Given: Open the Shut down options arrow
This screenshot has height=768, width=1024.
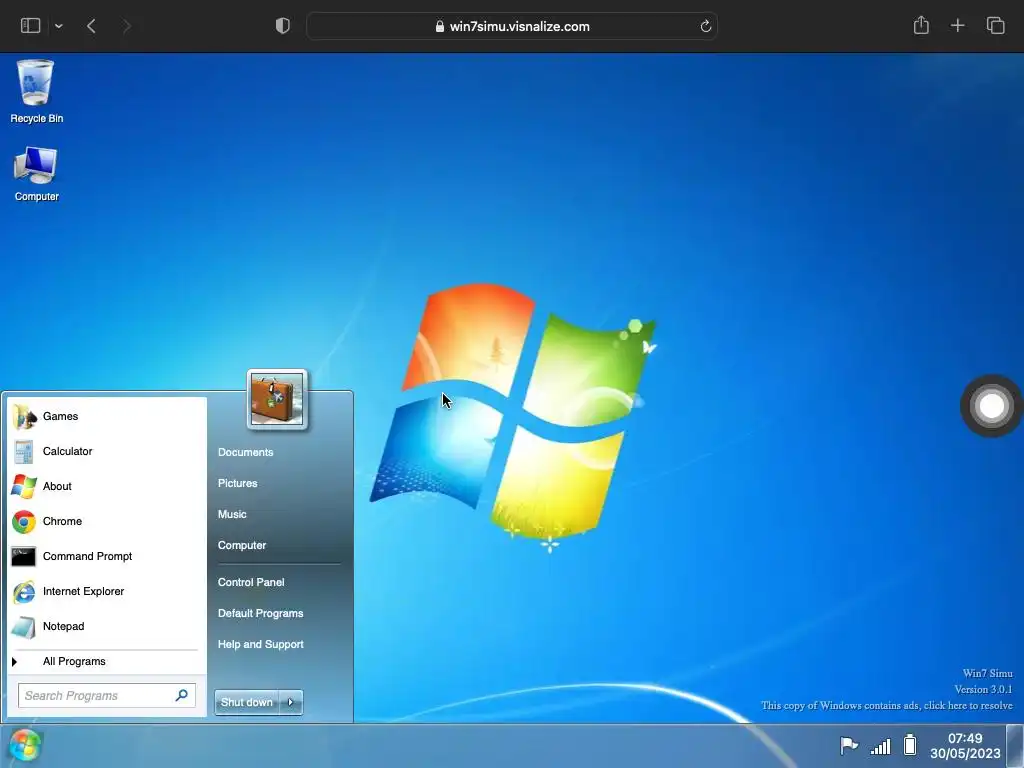Looking at the screenshot, I should [291, 703].
